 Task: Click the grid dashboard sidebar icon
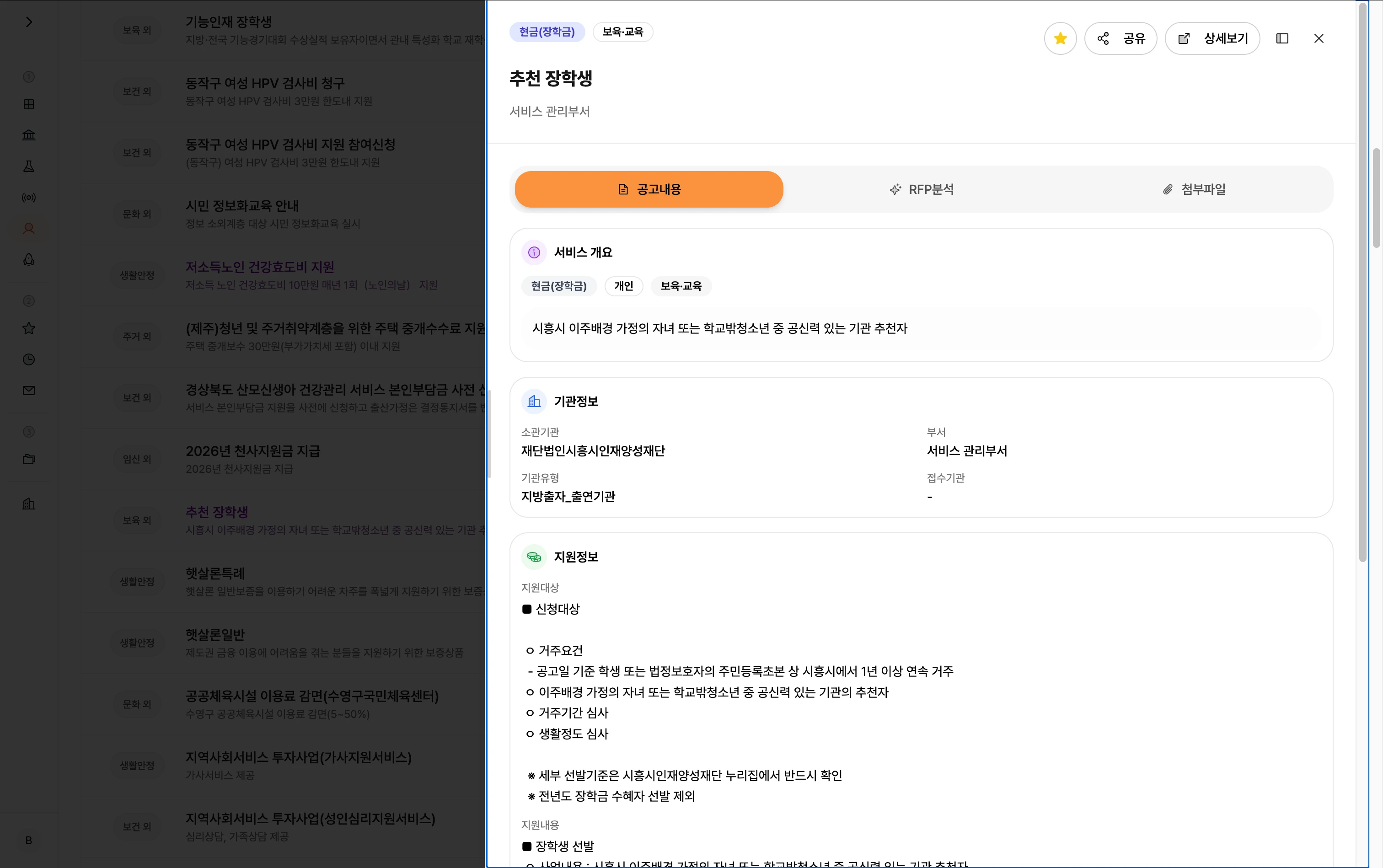pos(29,104)
